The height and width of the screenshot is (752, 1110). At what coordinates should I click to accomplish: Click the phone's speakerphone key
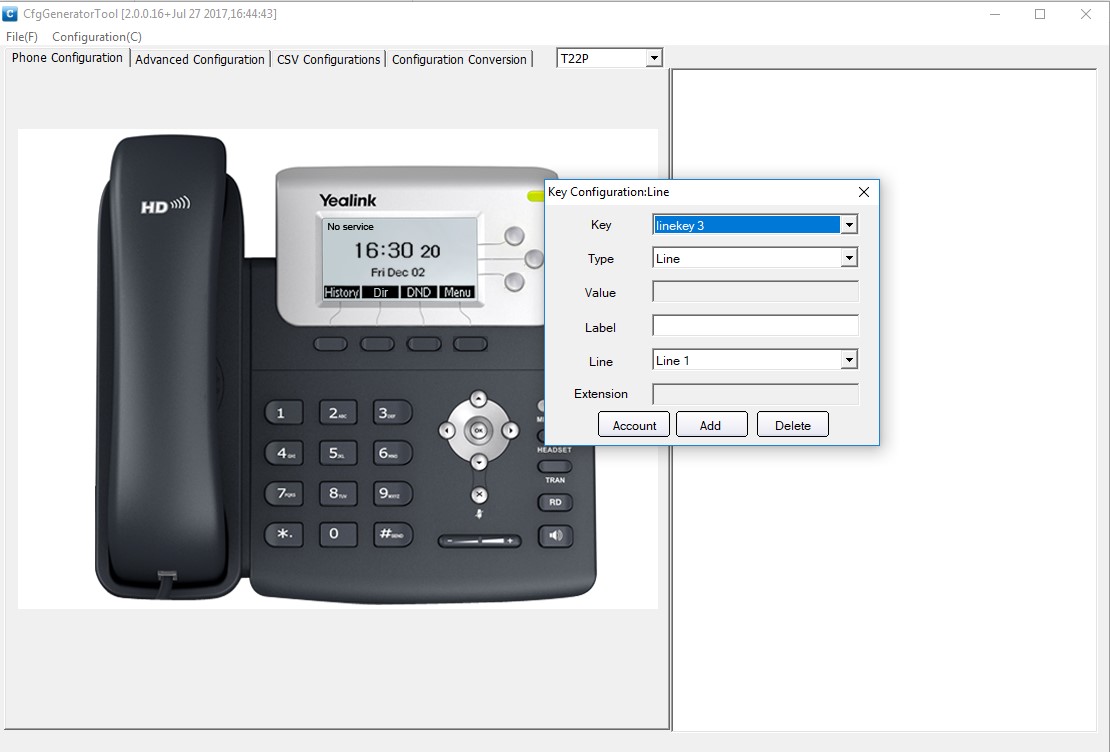[555, 536]
